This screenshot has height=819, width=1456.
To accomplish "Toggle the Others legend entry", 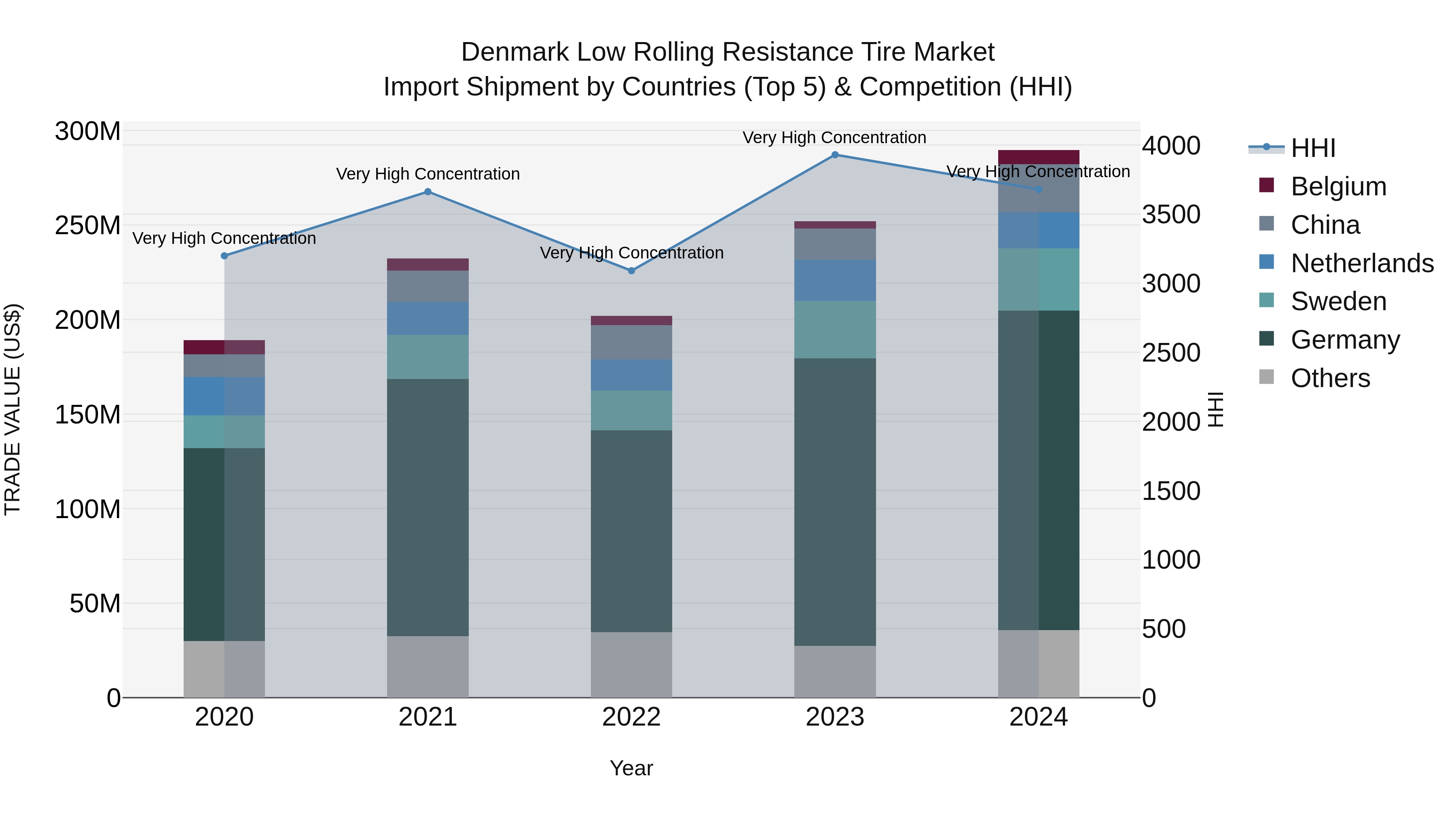I will [1315, 378].
